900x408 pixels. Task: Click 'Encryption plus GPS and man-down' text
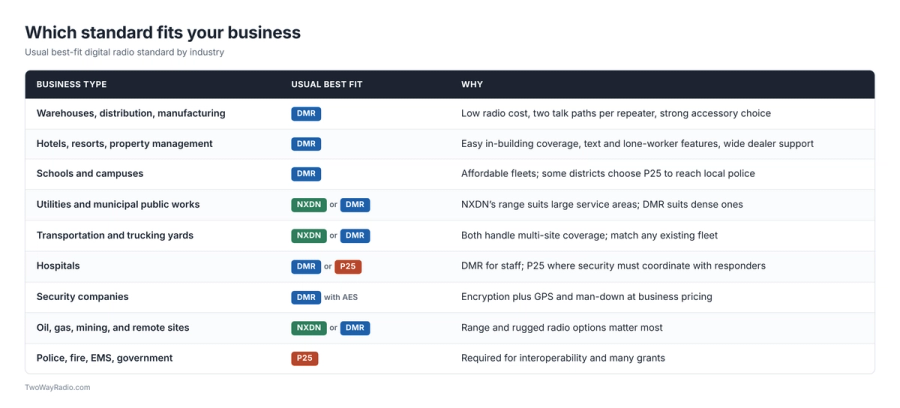tap(587, 297)
